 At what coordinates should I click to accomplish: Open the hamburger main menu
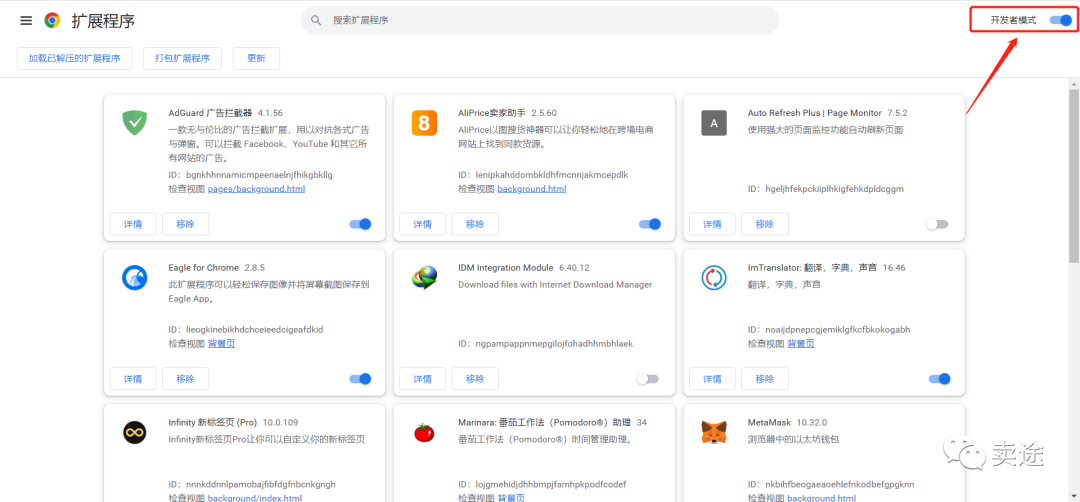(26, 21)
